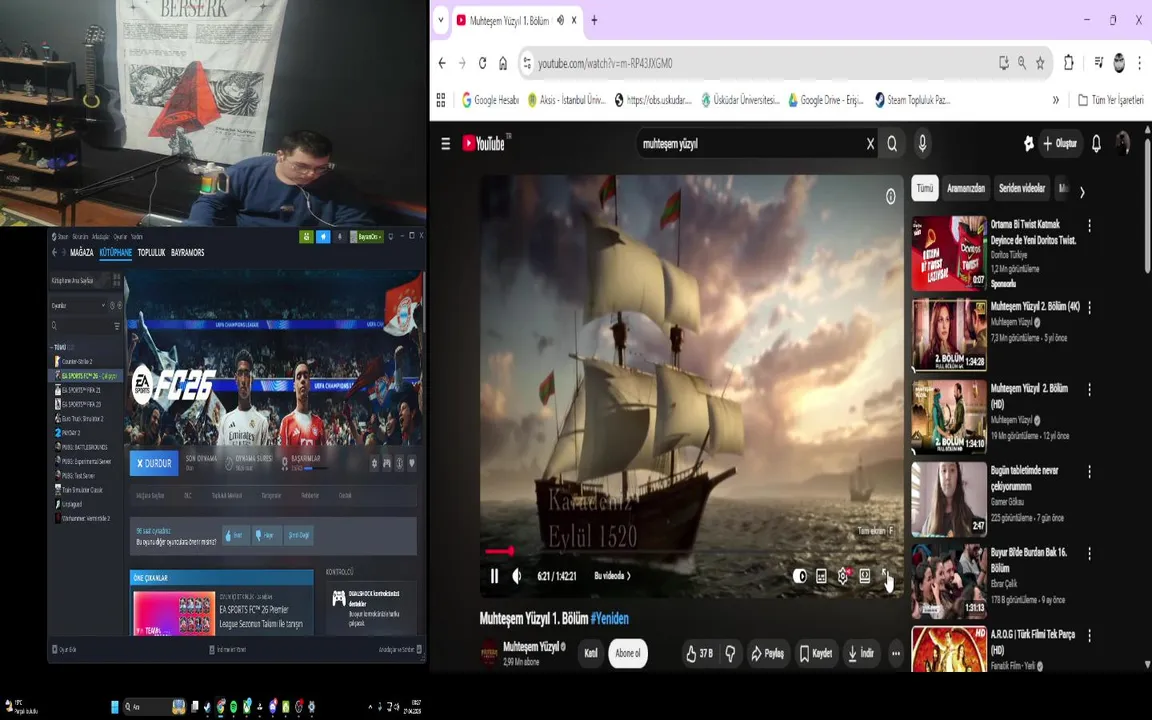This screenshot has height=720, width=1152.
Task: Open options for Doritos Twist ad
Action: (x=1090, y=226)
